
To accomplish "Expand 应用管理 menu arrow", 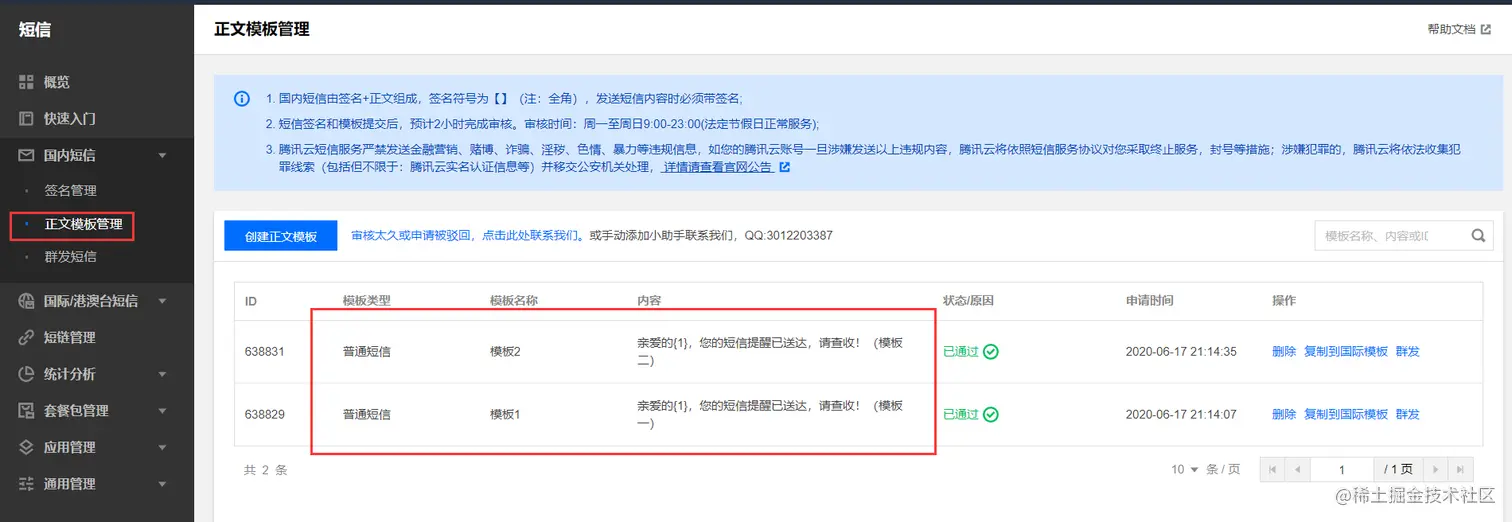I will (162, 448).
